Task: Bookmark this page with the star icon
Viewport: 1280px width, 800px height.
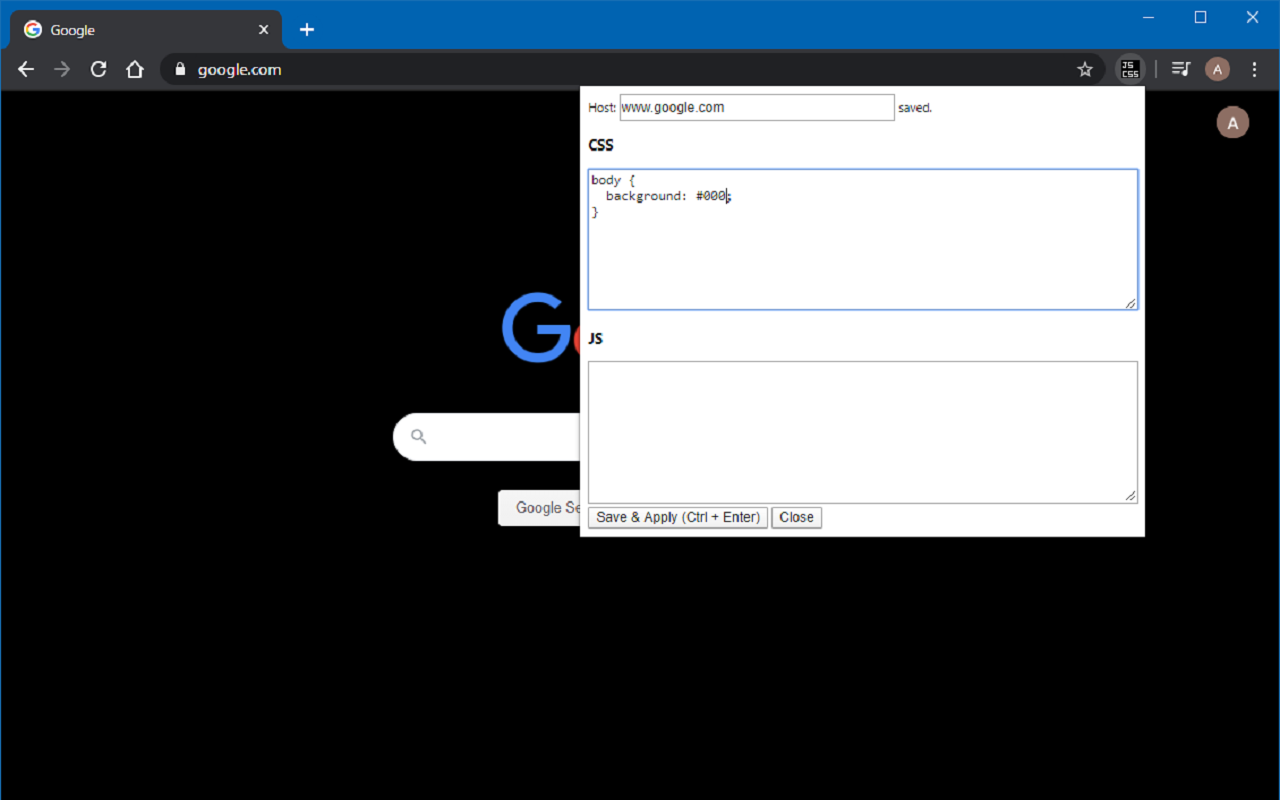Action: 1085,69
